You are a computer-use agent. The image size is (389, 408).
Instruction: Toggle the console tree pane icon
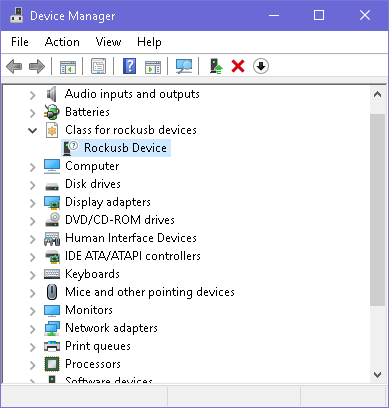pos(68,66)
